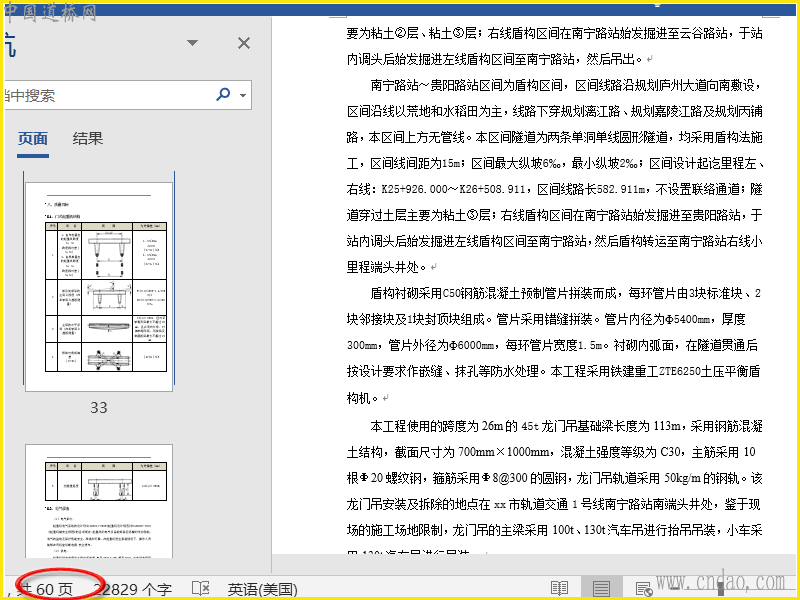This screenshot has width=800, height=600.
Task: Switch to the 结果 tab
Action: [x=88, y=138]
